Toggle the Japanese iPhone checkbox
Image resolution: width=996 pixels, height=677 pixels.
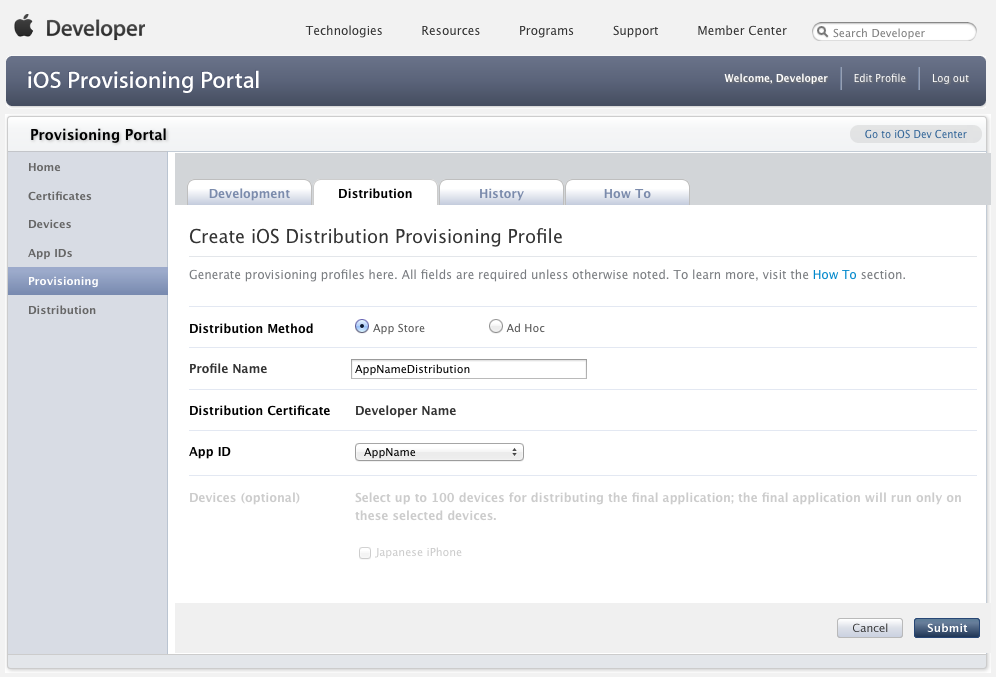pyautogui.click(x=365, y=553)
